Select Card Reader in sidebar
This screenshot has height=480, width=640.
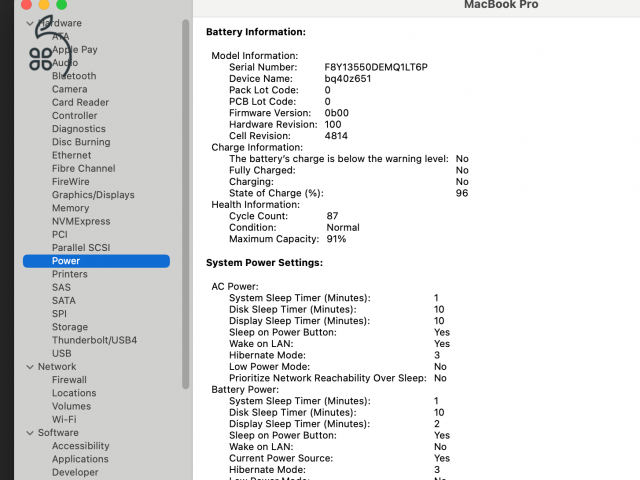tap(80, 102)
